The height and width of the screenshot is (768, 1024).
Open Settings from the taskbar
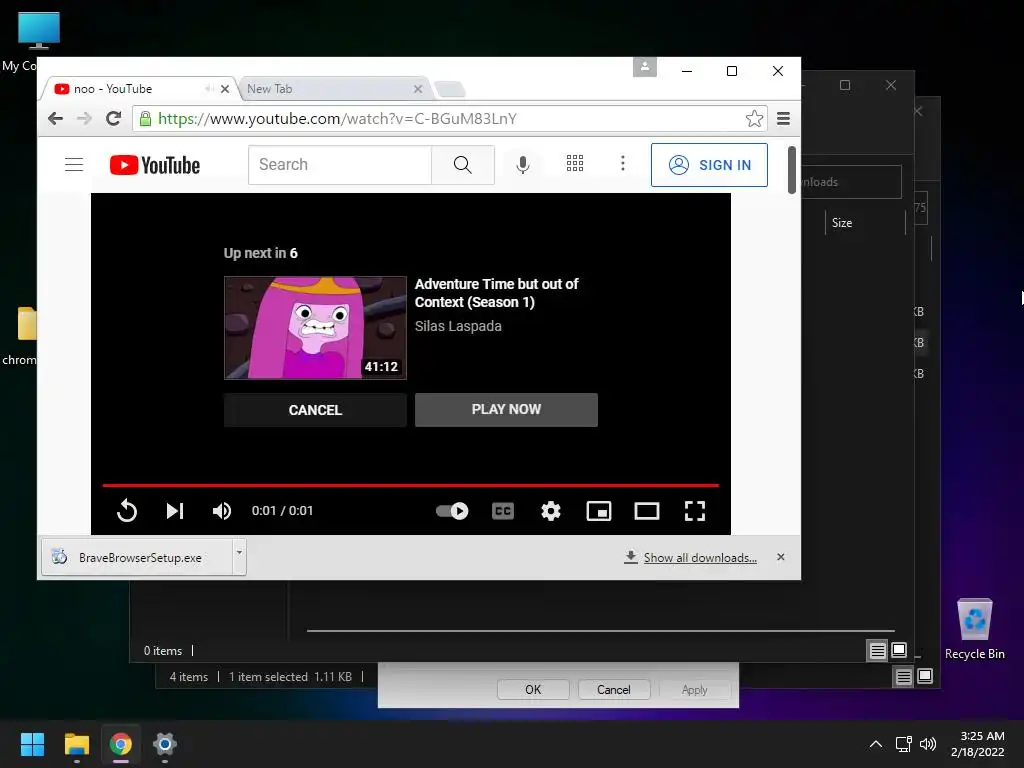[x=165, y=744]
